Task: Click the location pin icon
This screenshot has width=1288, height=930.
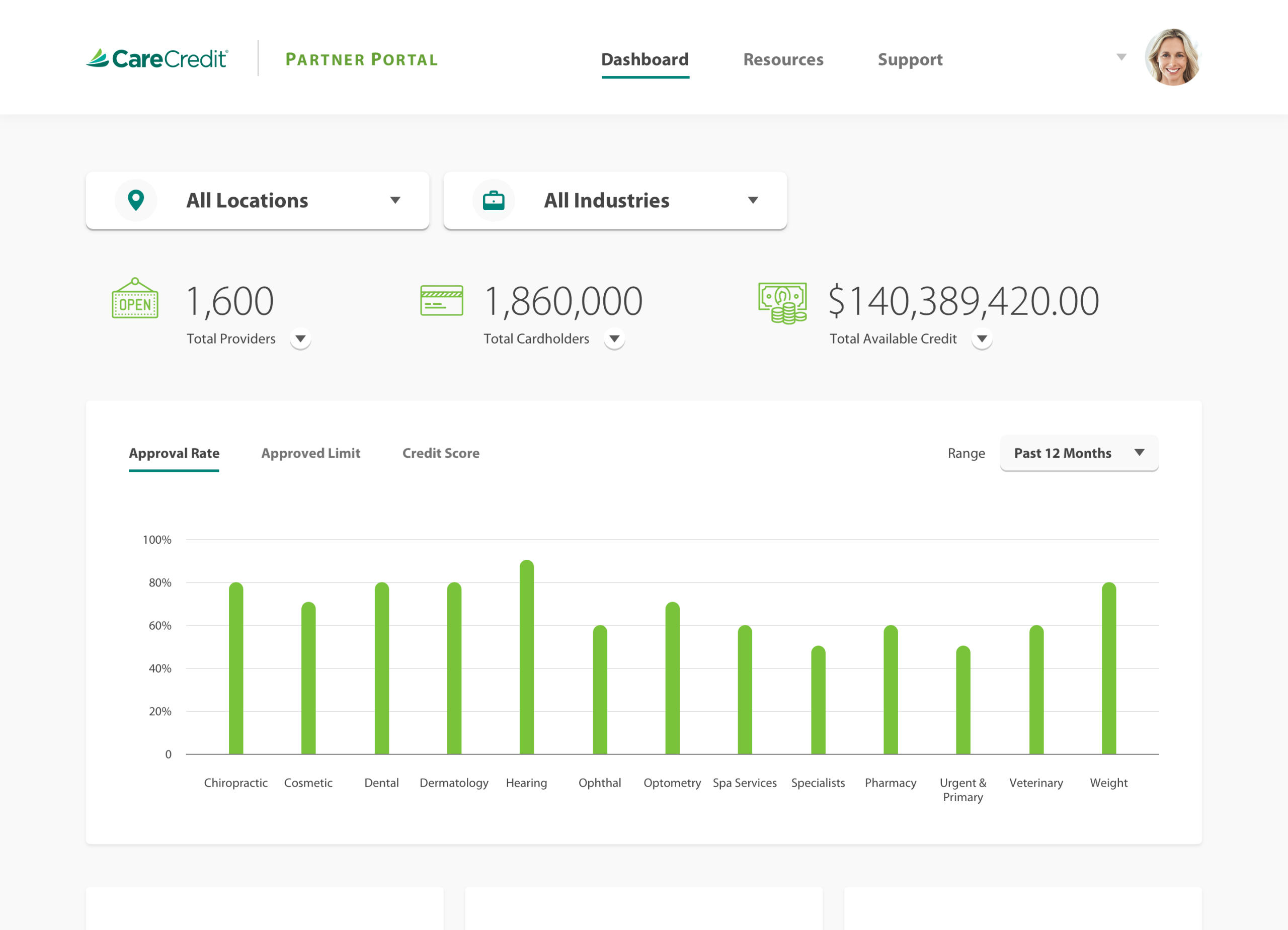Action: [136, 200]
